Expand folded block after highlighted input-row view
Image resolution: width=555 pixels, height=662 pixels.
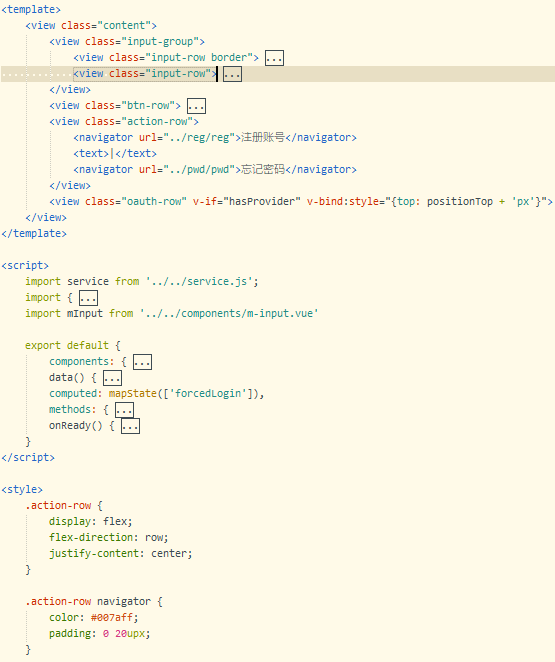tap(232, 74)
